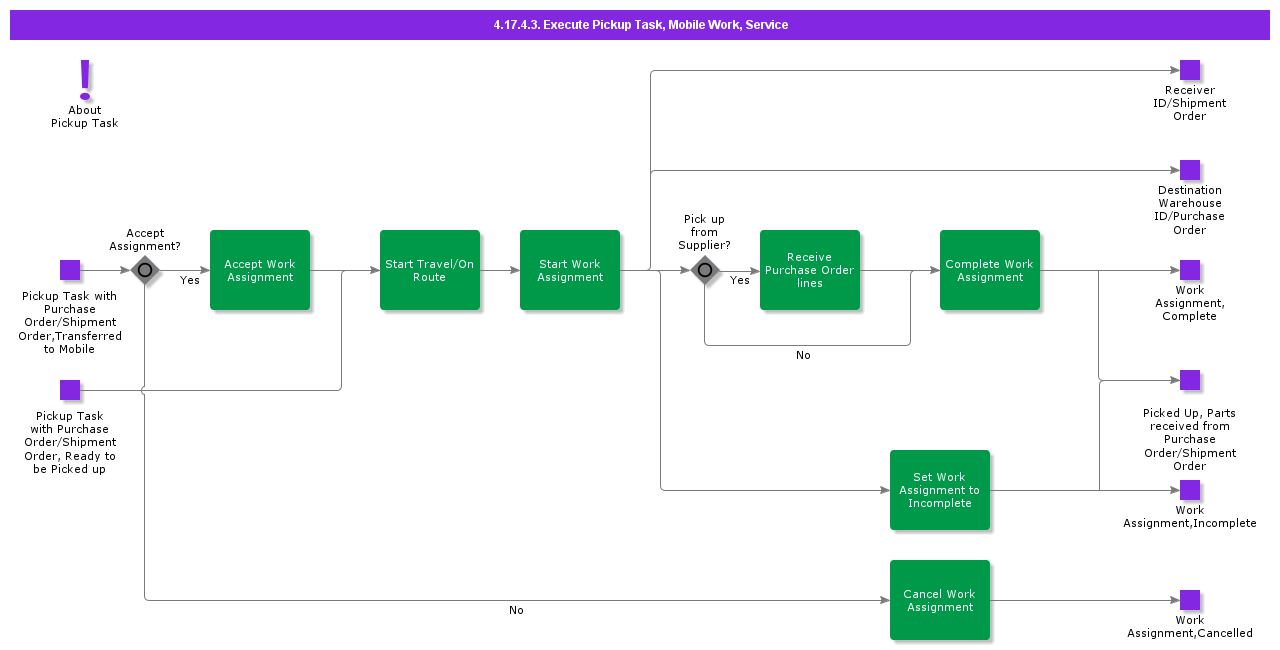Open the Accept Work Assignment step
This screenshot has height=650, width=1280.
tap(260, 270)
